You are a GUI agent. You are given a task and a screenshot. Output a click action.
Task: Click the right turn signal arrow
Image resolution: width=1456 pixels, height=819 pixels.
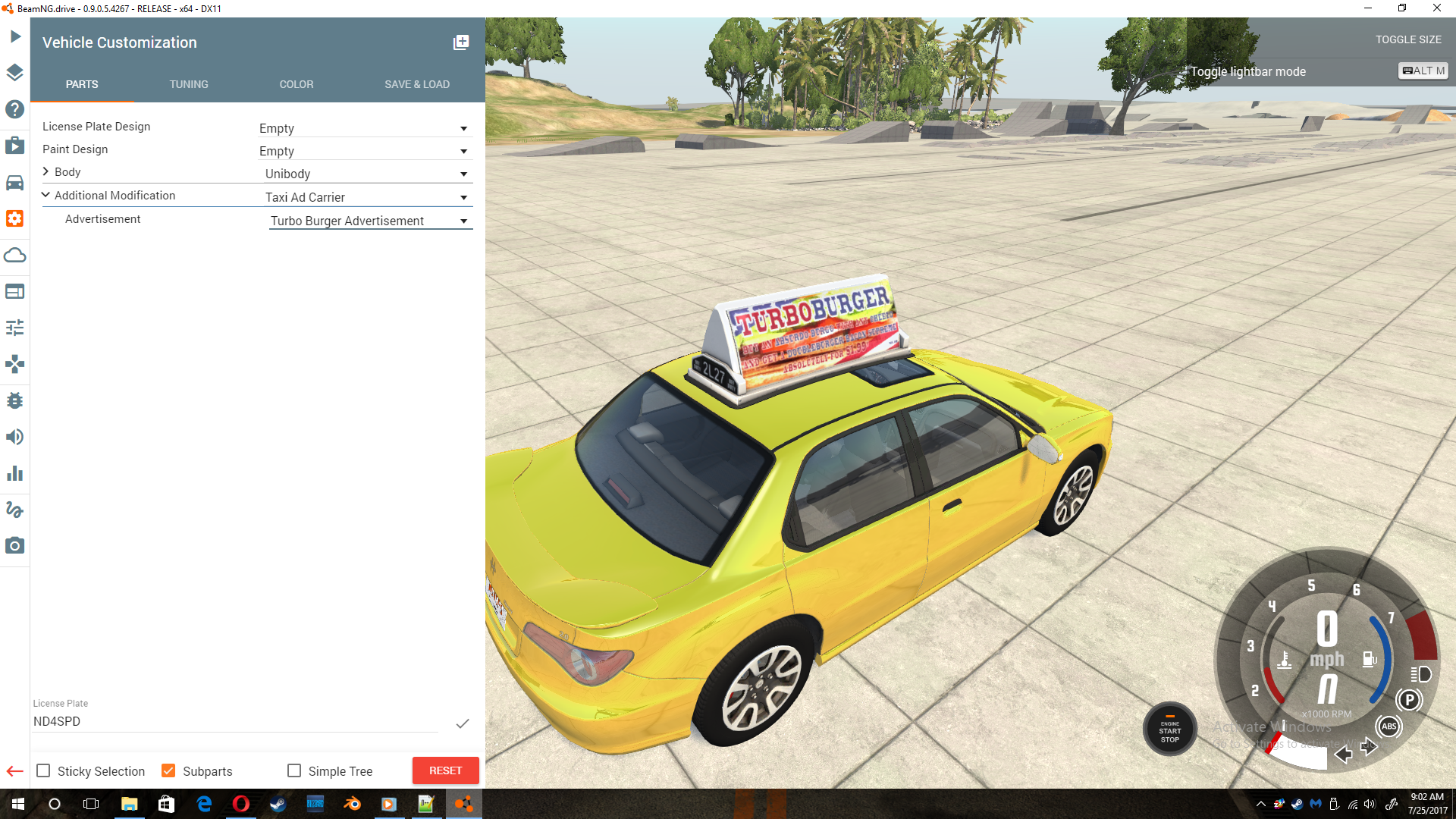coord(1369,747)
